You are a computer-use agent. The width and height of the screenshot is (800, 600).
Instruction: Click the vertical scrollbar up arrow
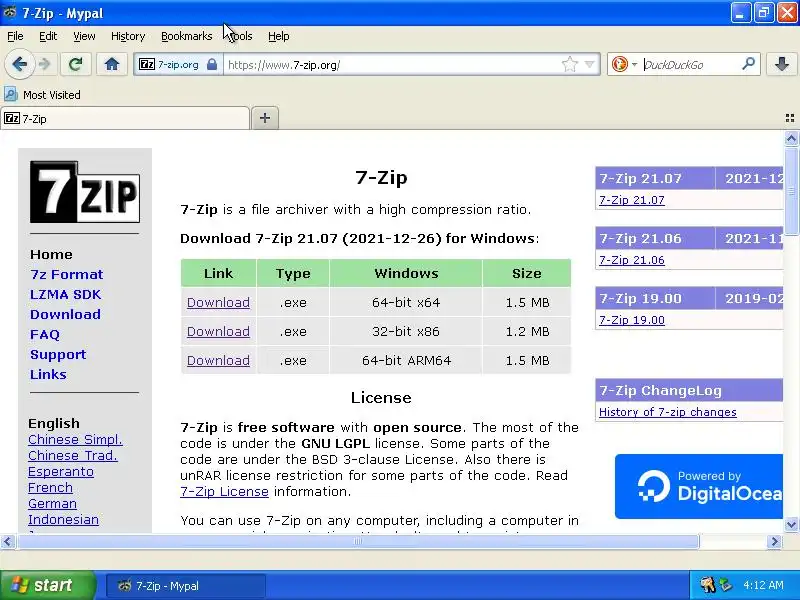(x=791, y=138)
